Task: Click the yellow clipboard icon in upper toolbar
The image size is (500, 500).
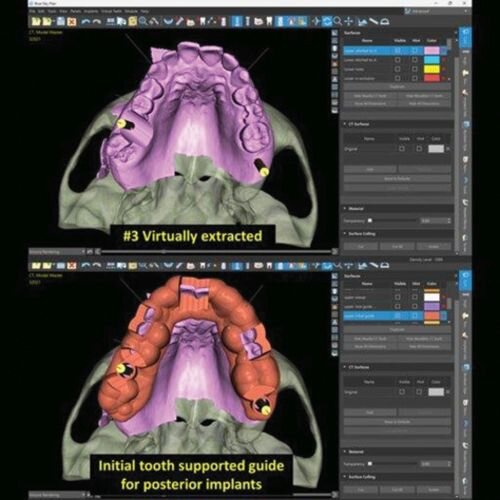Action: pyautogui.click(x=132, y=22)
